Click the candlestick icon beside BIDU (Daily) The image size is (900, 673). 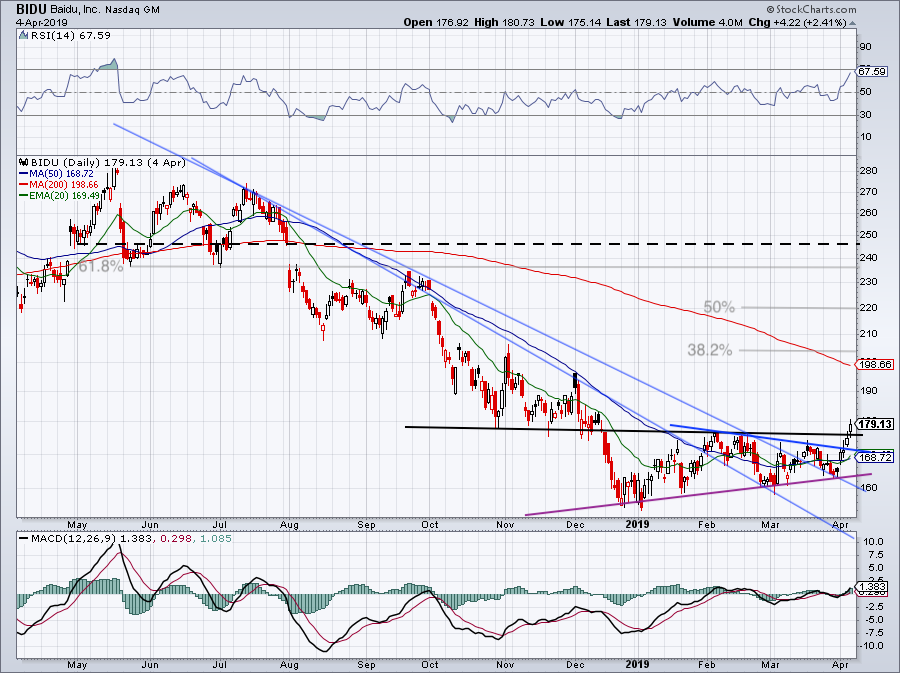tap(24, 162)
